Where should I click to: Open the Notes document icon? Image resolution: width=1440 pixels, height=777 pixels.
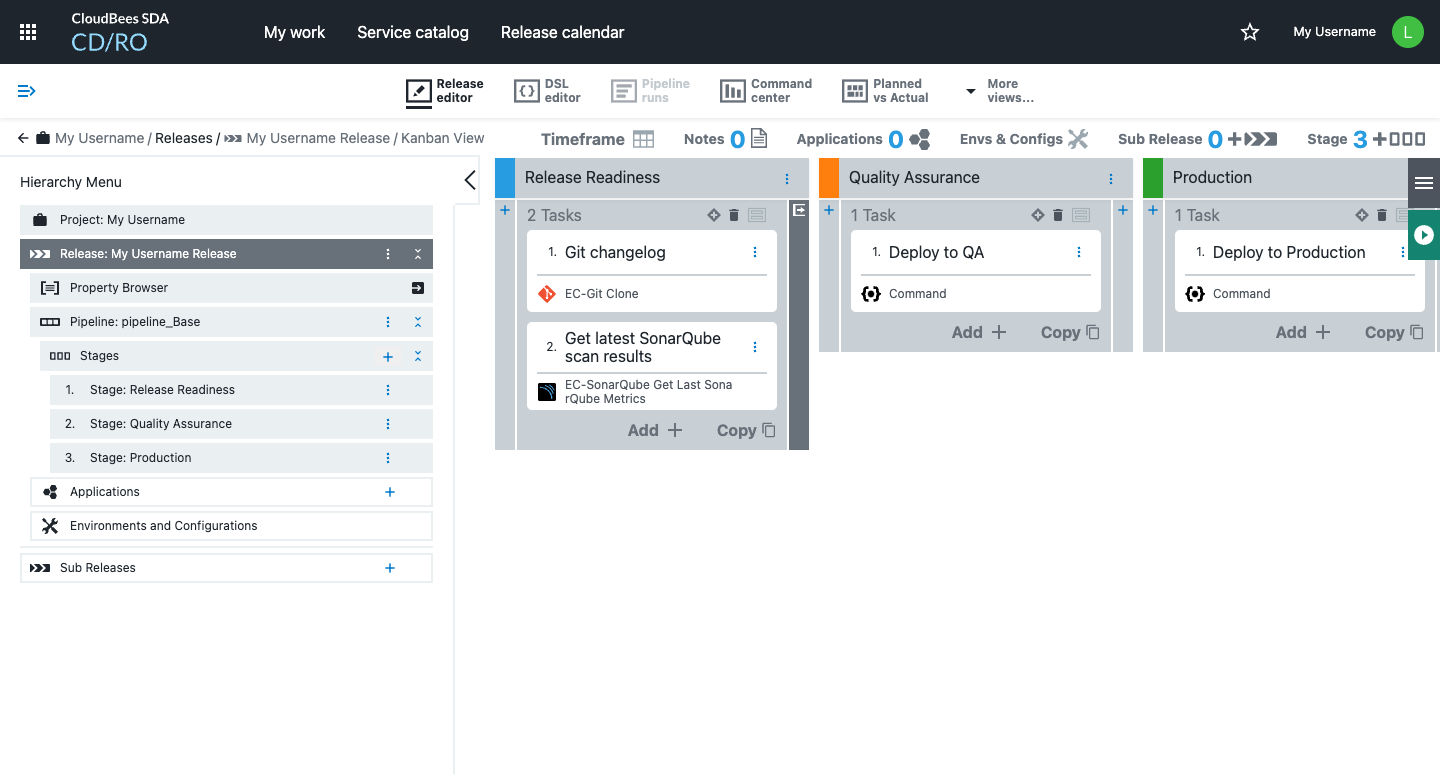pyautogui.click(x=759, y=139)
